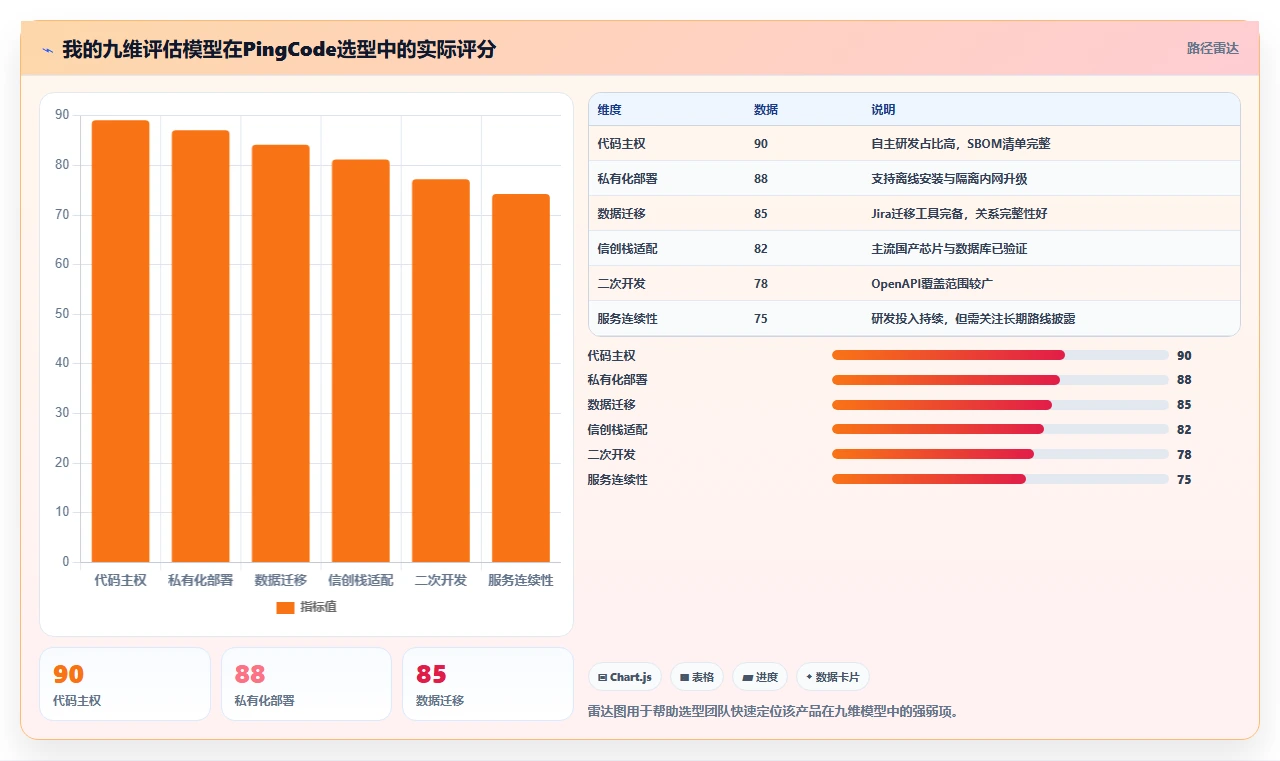Click the 服务连续性 x-axis label

(x=521, y=580)
